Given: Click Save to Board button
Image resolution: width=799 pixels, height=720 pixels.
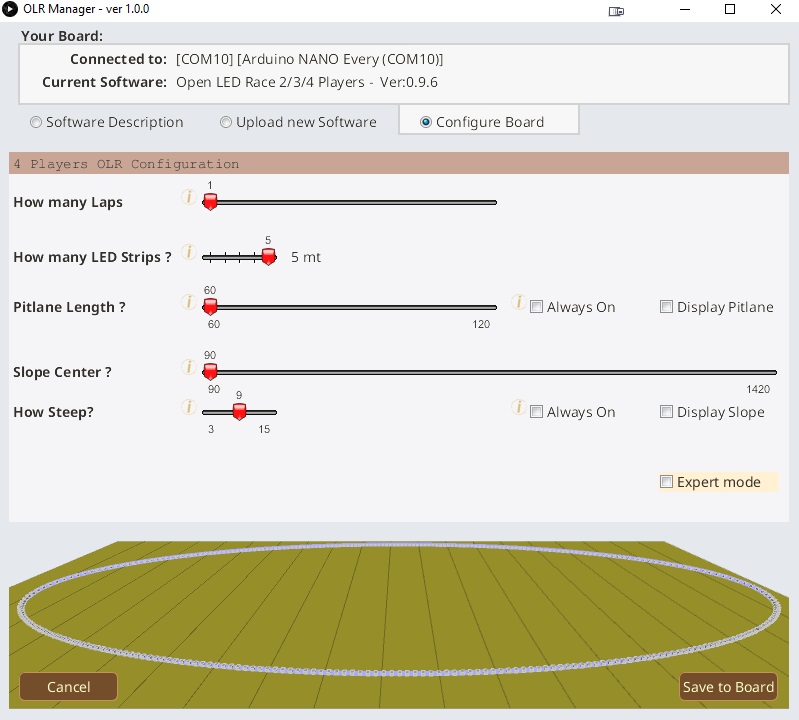Looking at the screenshot, I should (x=728, y=686).
